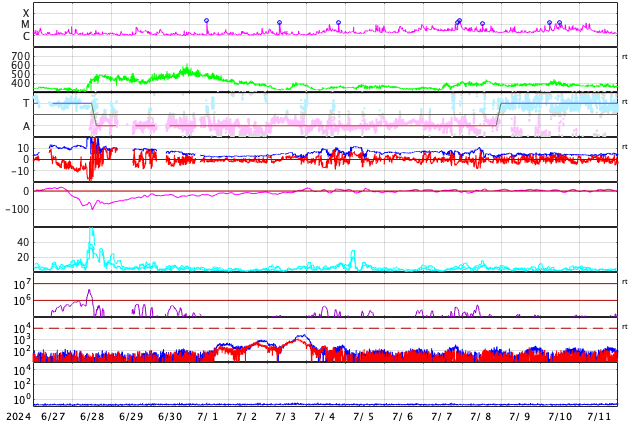
Task: Click the 2024 year label
Action: (x=18, y=416)
